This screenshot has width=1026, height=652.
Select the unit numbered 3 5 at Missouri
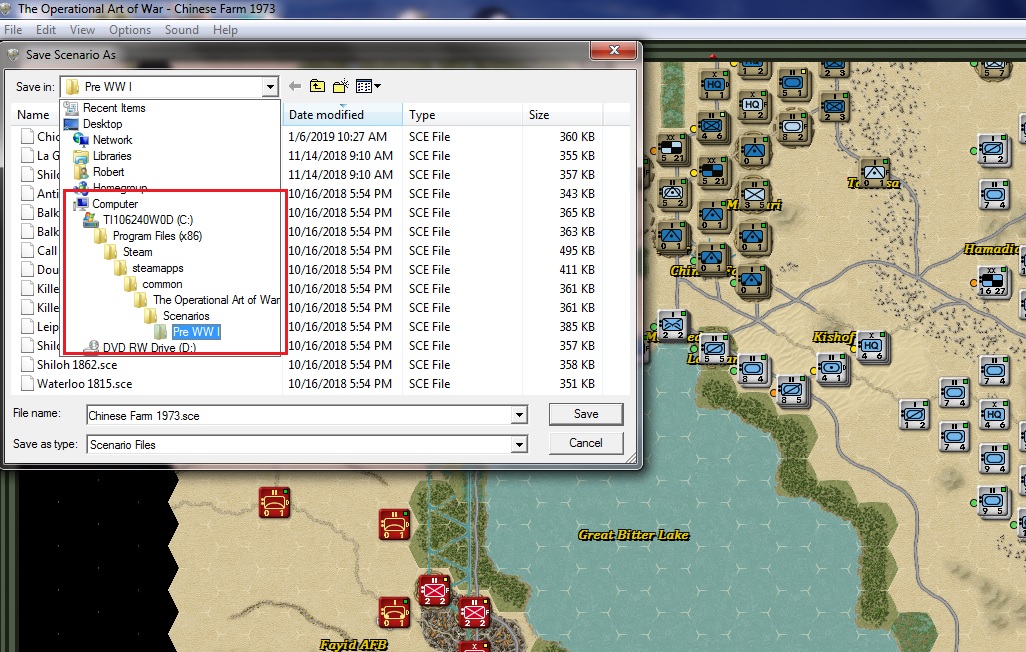[754, 196]
